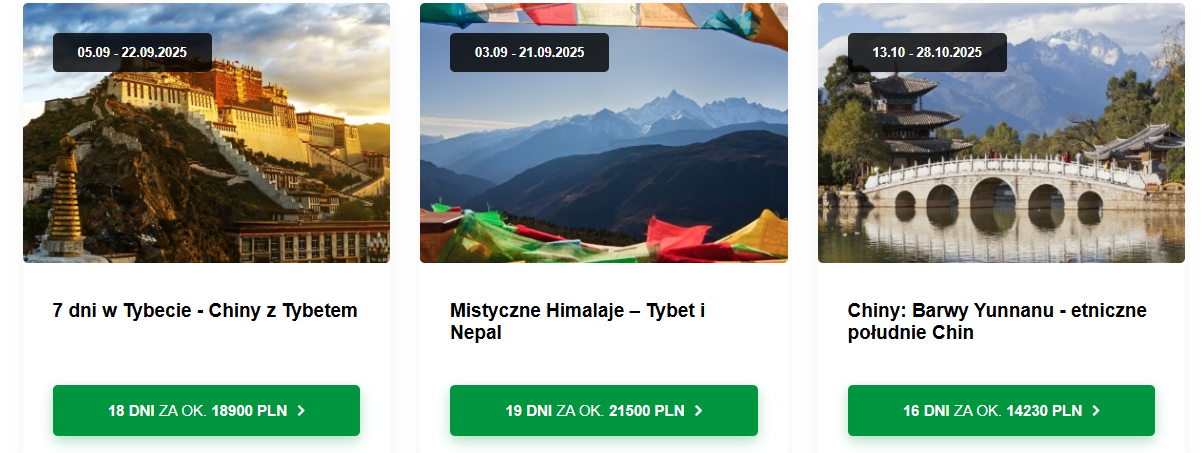Click the 18 DNI duration label
1201x453 pixels.
[131, 411]
